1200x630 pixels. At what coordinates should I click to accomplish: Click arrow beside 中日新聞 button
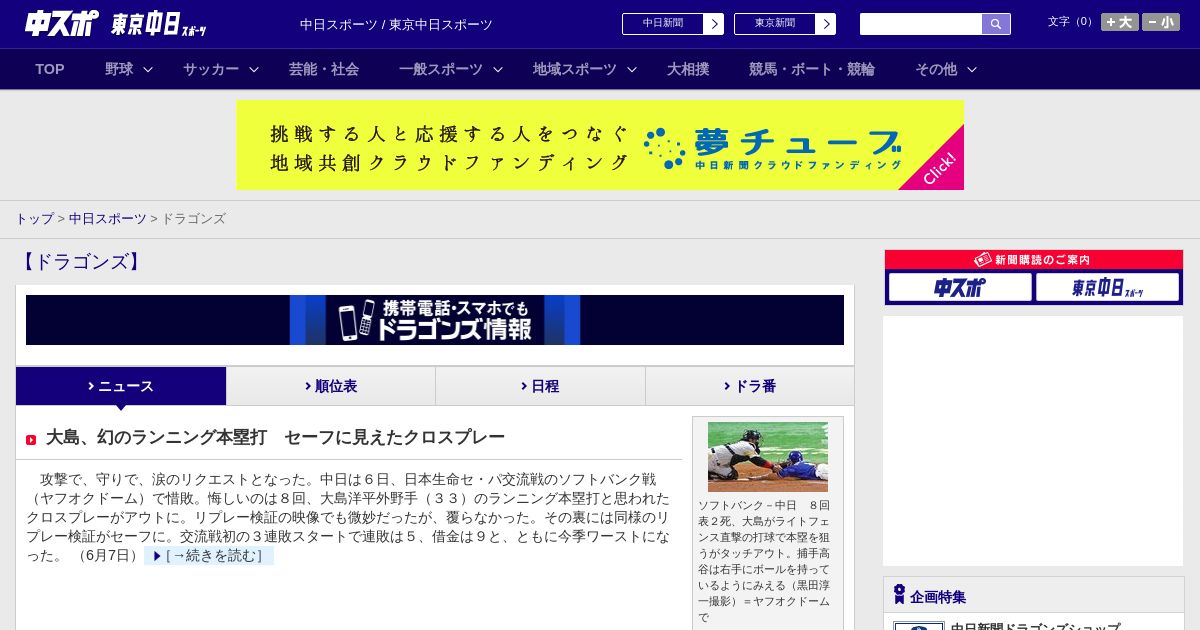click(714, 24)
